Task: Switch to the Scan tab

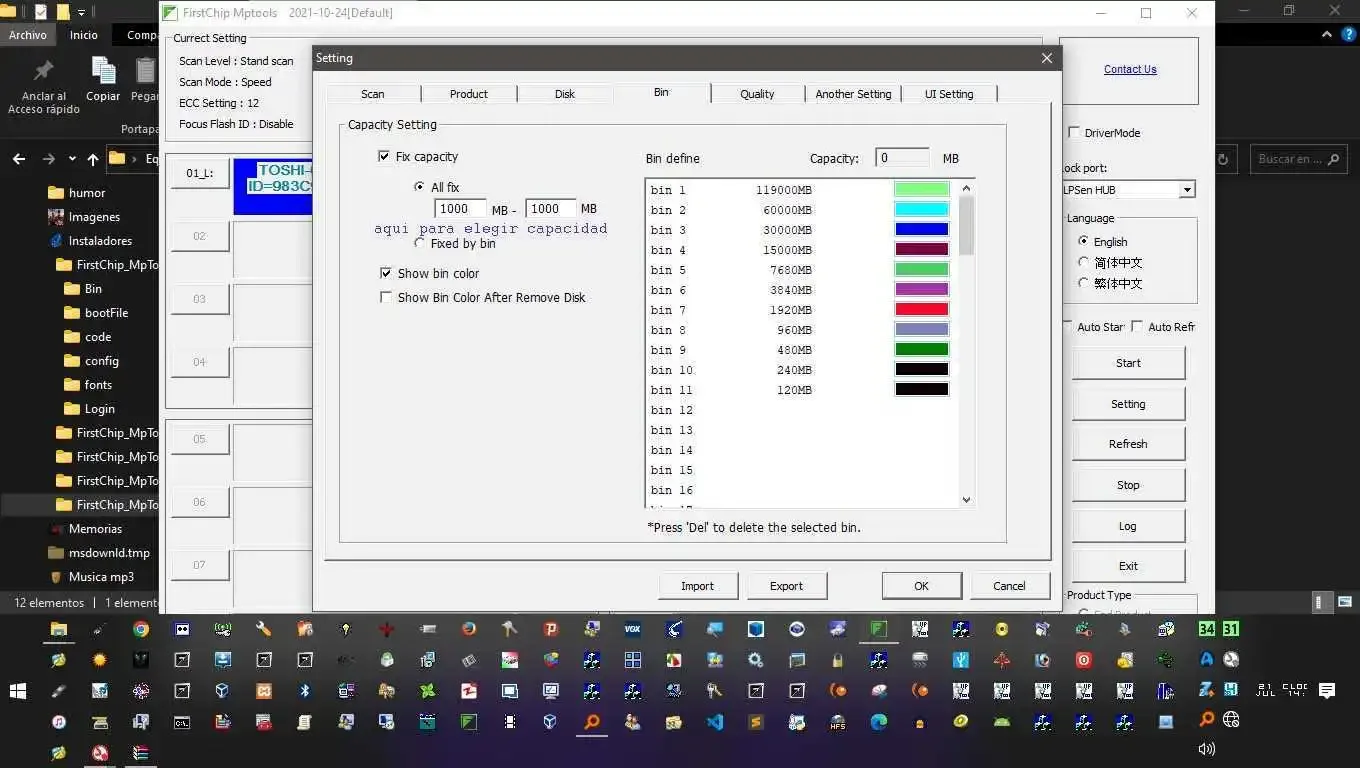Action: click(373, 94)
